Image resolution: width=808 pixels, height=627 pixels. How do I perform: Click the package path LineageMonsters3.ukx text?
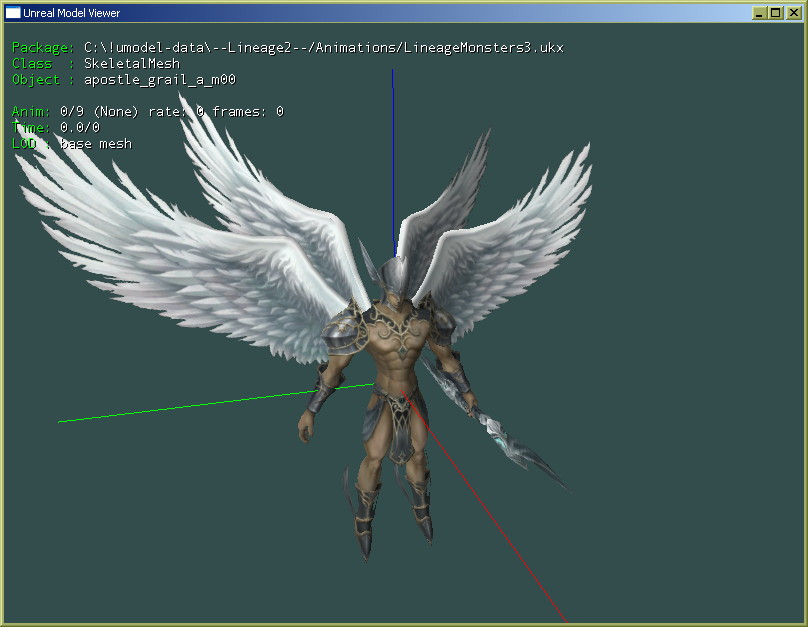pyautogui.click(x=324, y=47)
